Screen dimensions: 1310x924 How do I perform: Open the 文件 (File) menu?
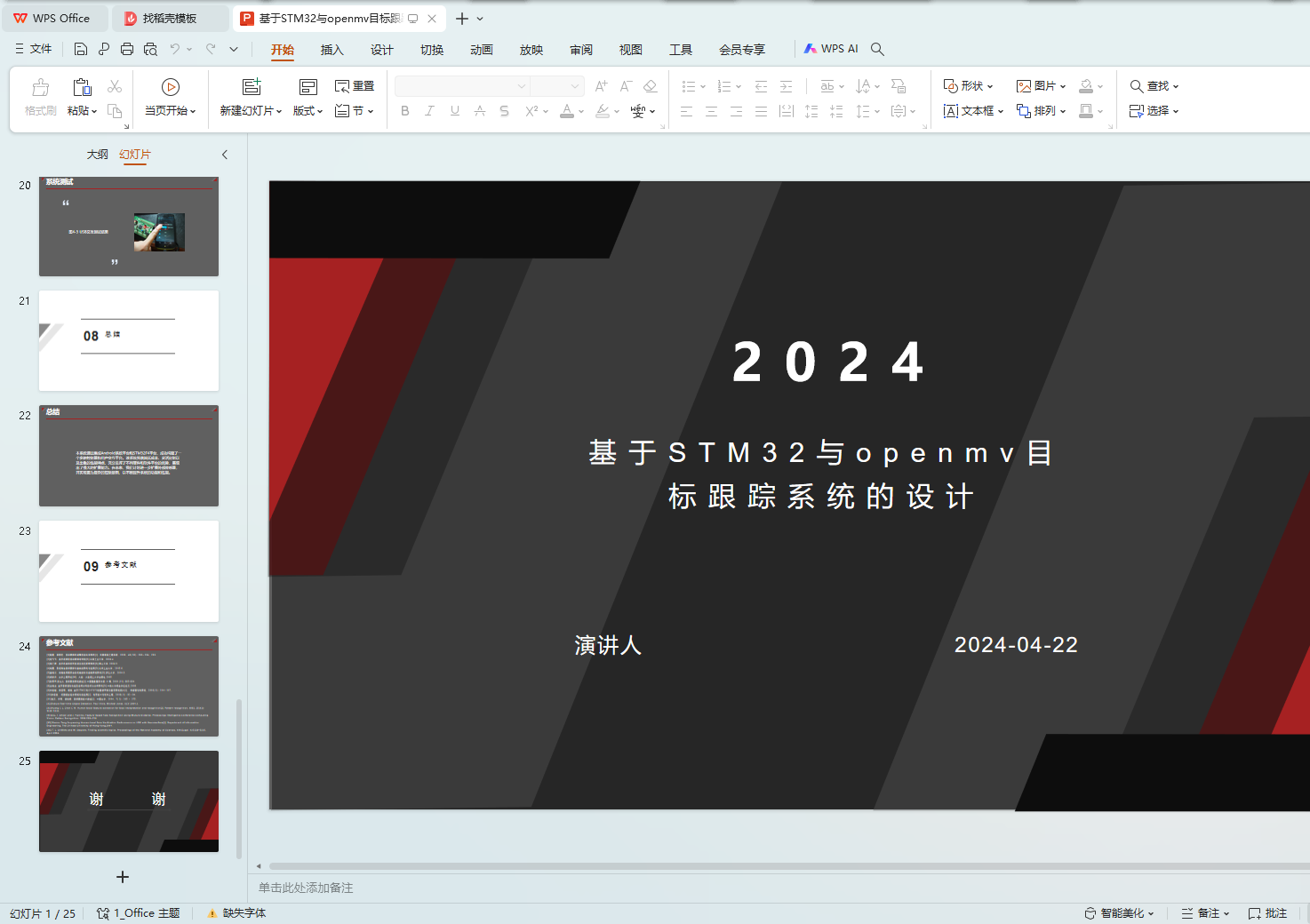[34, 49]
